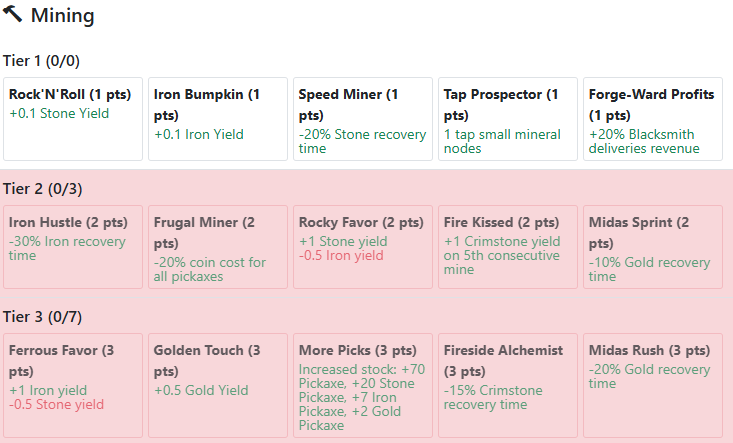Choose the Iron Bumpkin skill
Screen dimensions: 733x443
click(x=218, y=119)
